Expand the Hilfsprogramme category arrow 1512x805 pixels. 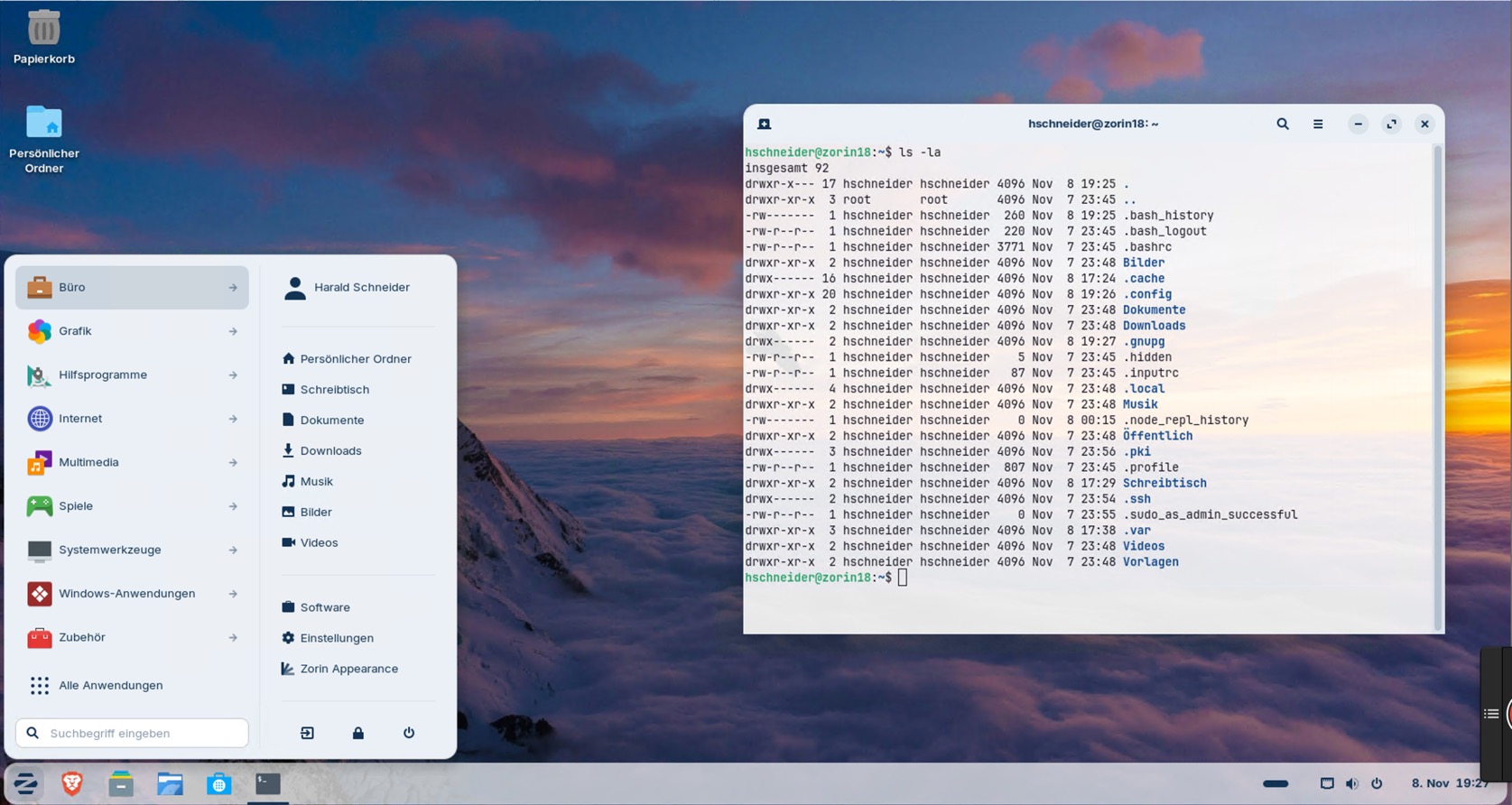233,375
